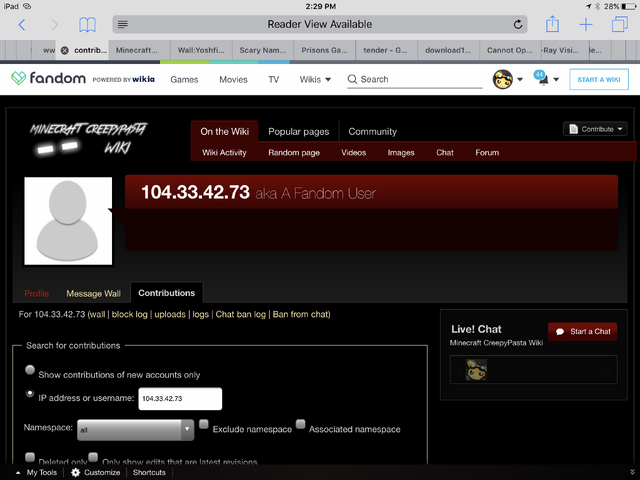Screen dimensions: 640x480
Task: Click the Start a Chat button
Action: click(582, 331)
